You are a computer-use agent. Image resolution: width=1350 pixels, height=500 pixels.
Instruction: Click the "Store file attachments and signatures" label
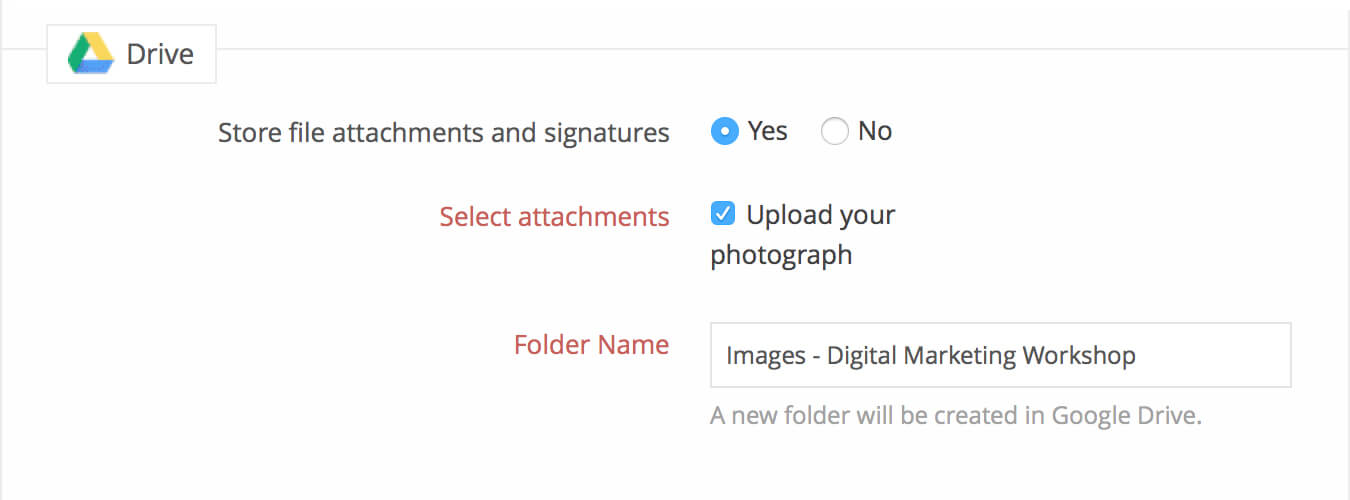(443, 132)
